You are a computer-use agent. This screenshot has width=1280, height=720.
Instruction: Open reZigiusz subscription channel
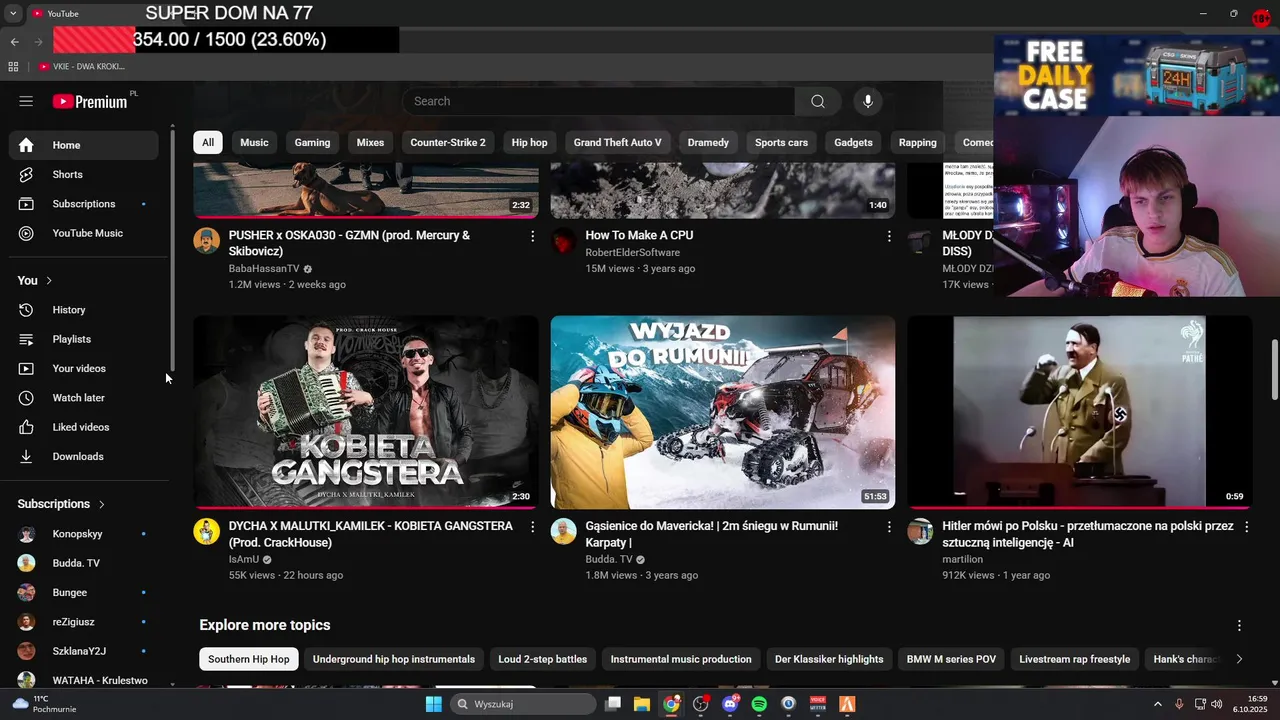coord(84,622)
